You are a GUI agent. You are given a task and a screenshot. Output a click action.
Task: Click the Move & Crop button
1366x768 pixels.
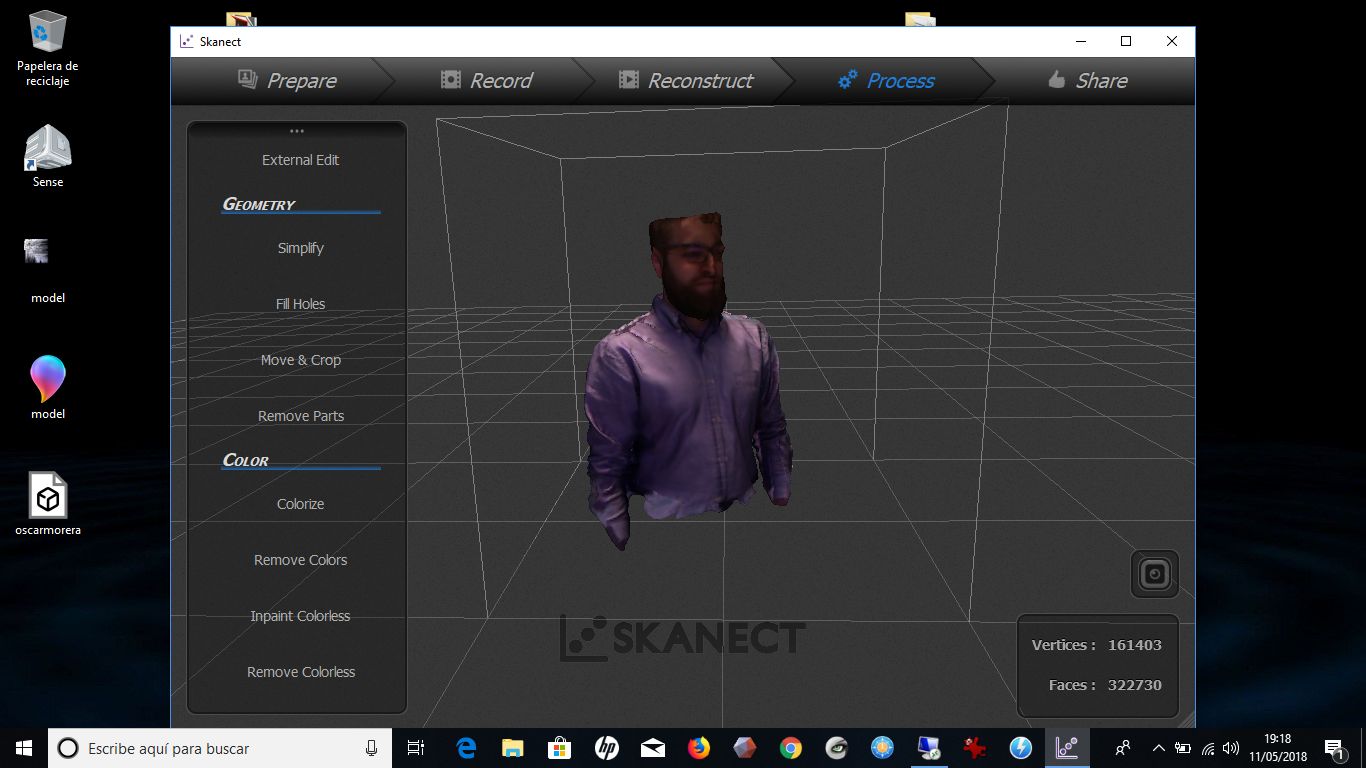[x=300, y=360]
